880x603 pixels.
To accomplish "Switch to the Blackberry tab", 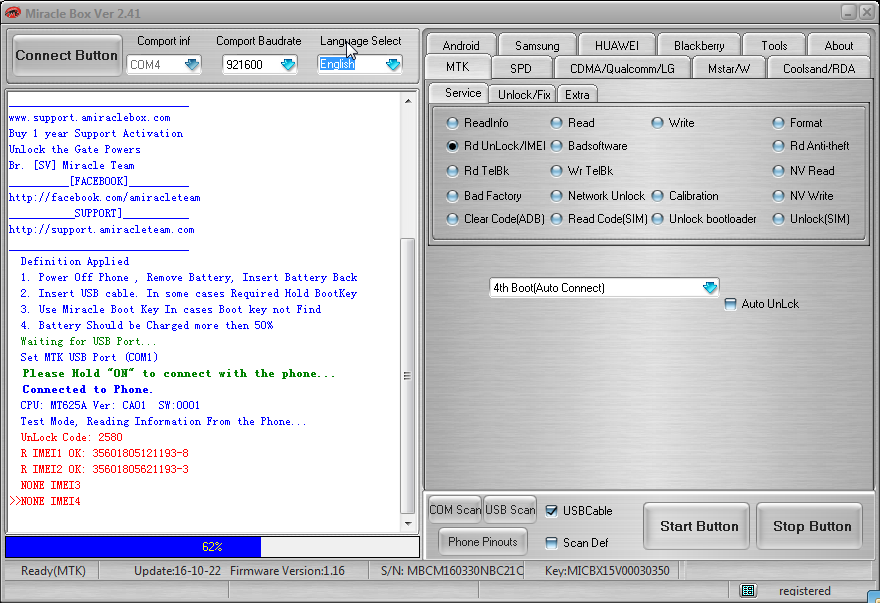I will click(699, 45).
